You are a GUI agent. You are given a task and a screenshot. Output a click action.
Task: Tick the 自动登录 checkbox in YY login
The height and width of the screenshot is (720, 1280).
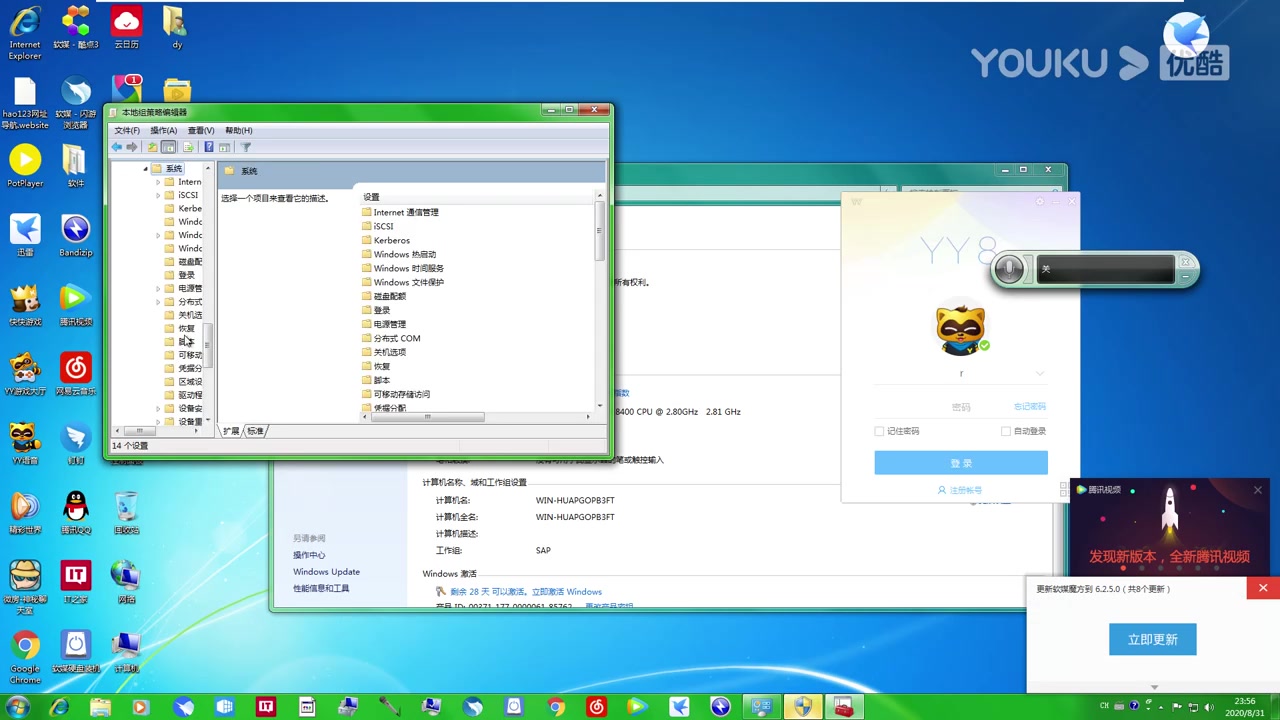coord(1006,431)
